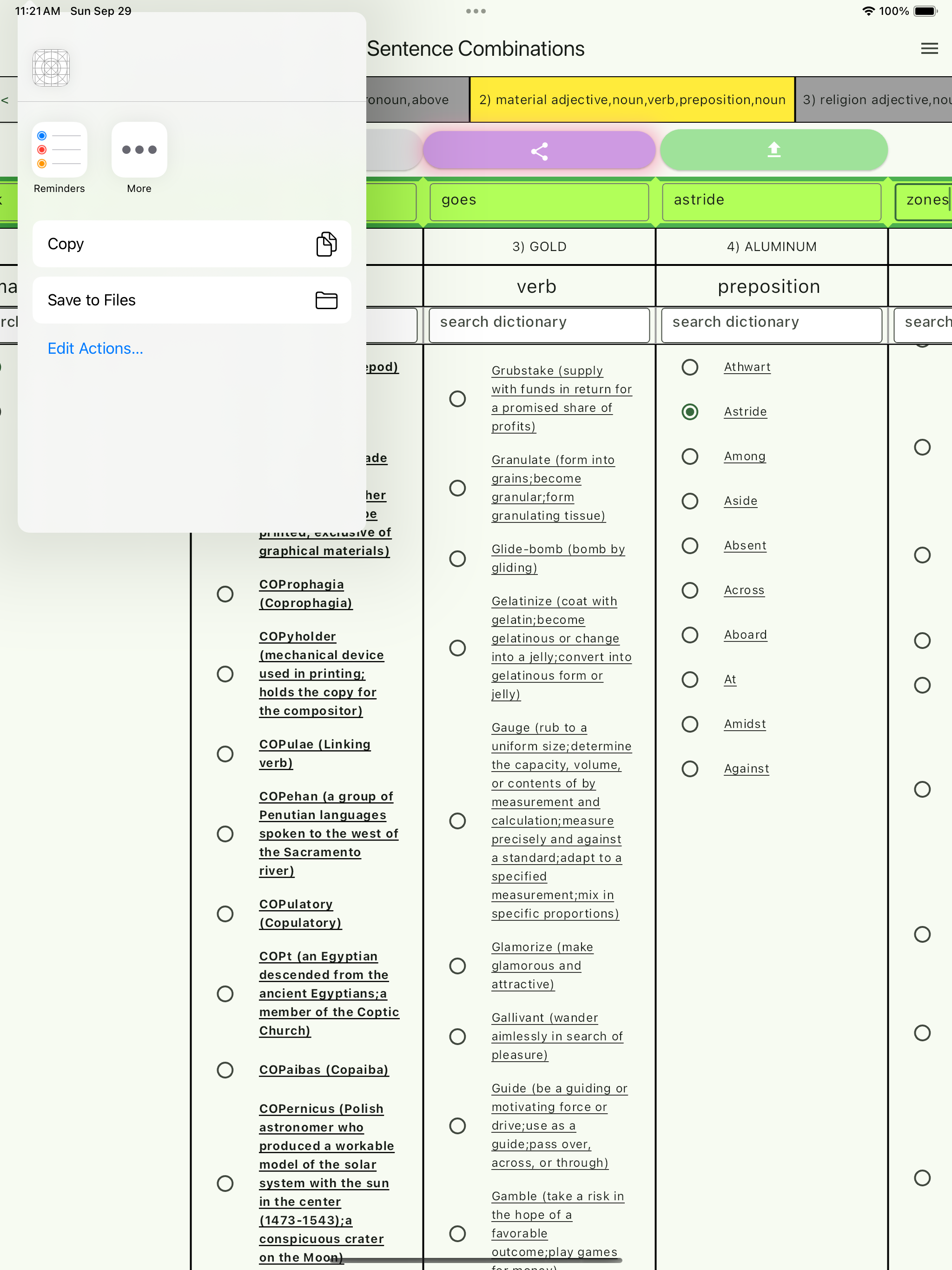952x1270 pixels.
Task: Select the Gelatinize radio button
Action: pos(457,648)
